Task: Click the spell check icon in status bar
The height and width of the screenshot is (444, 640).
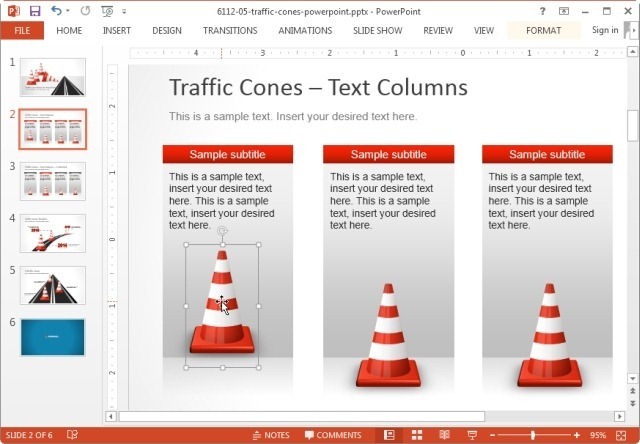Action: pos(72,435)
